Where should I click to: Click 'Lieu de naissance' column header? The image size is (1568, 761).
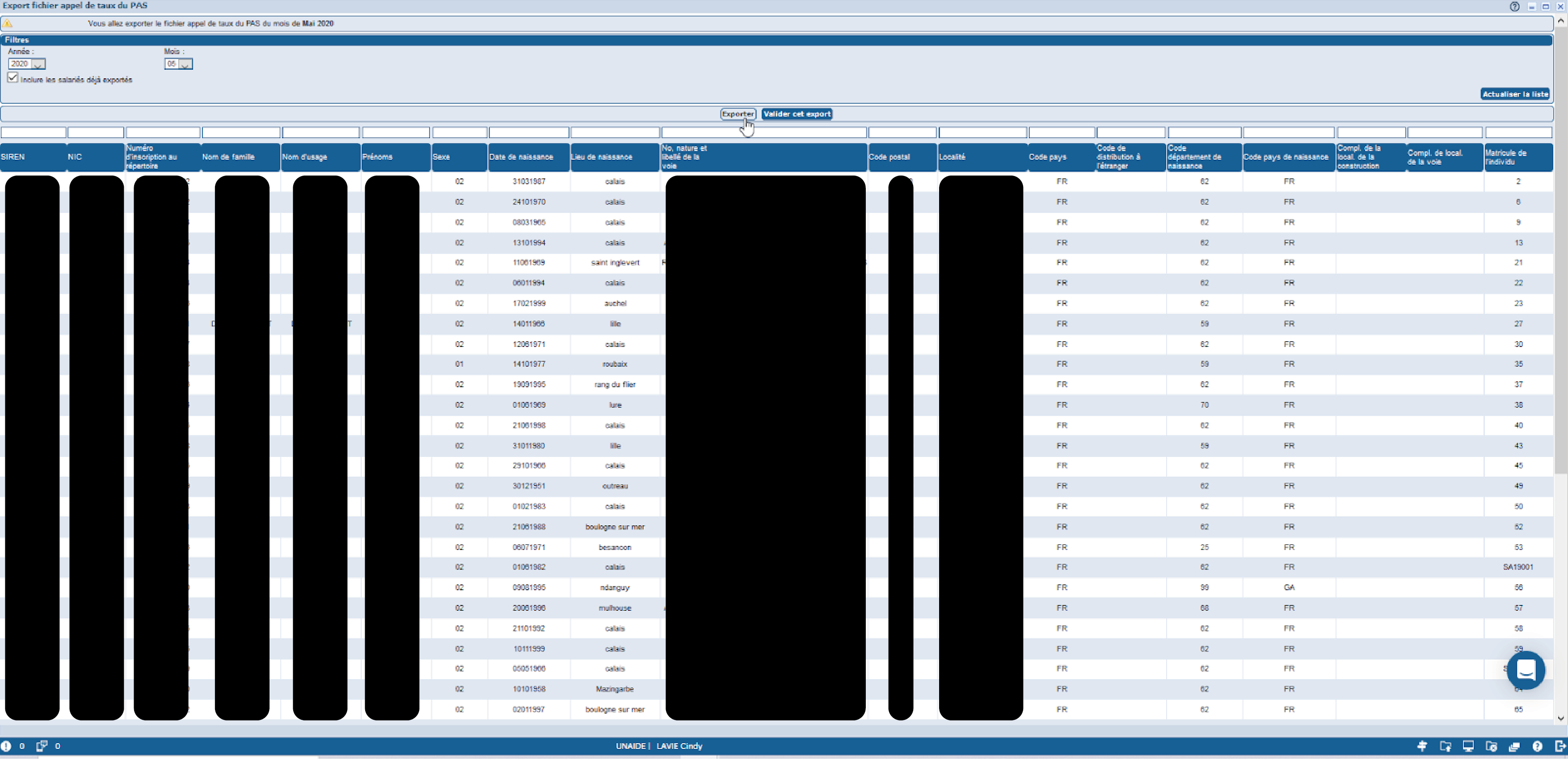point(615,157)
